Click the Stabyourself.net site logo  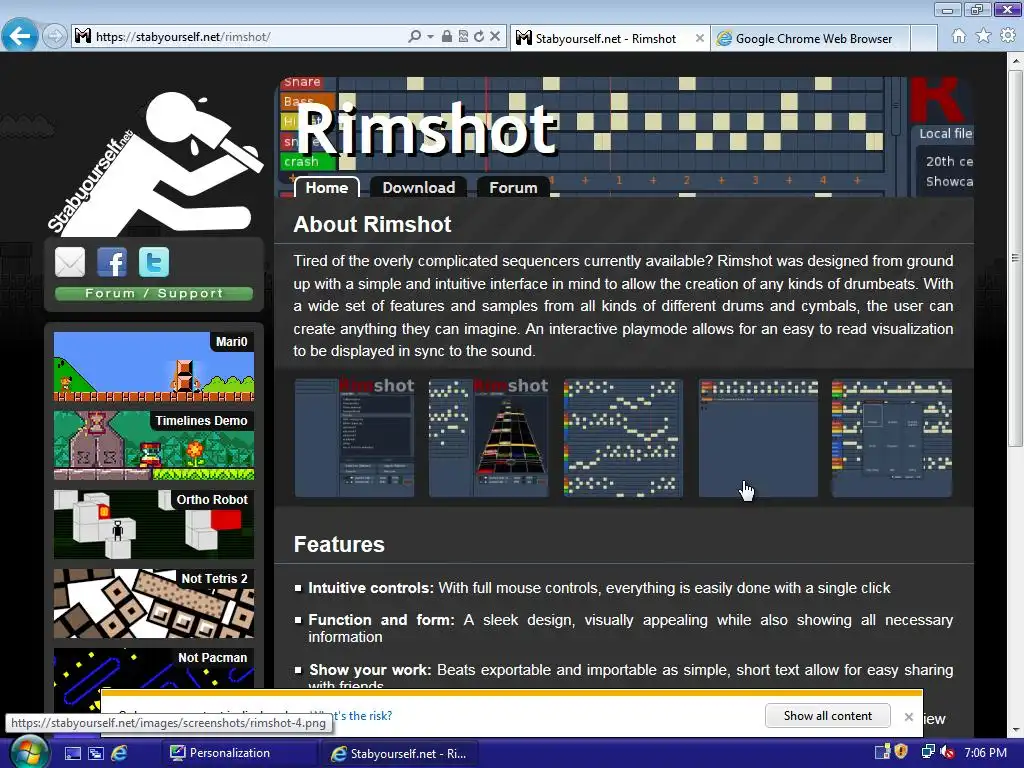(x=155, y=163)
